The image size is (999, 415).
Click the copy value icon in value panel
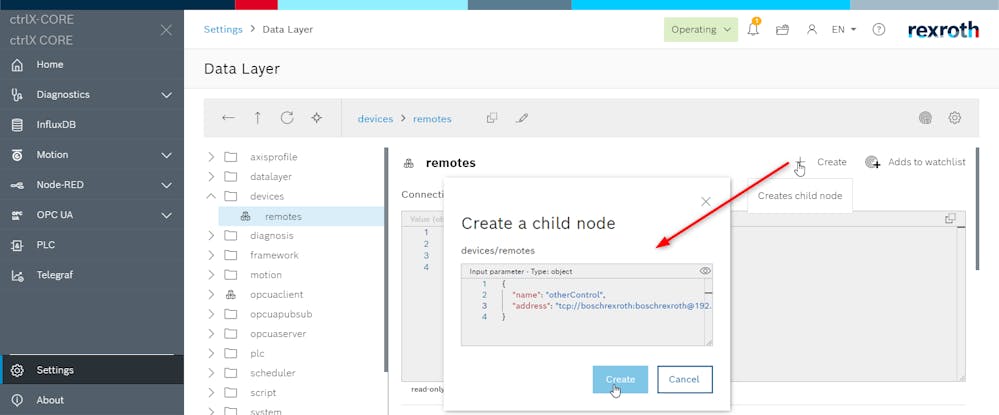pyautogui.click(x=950, y=219)
